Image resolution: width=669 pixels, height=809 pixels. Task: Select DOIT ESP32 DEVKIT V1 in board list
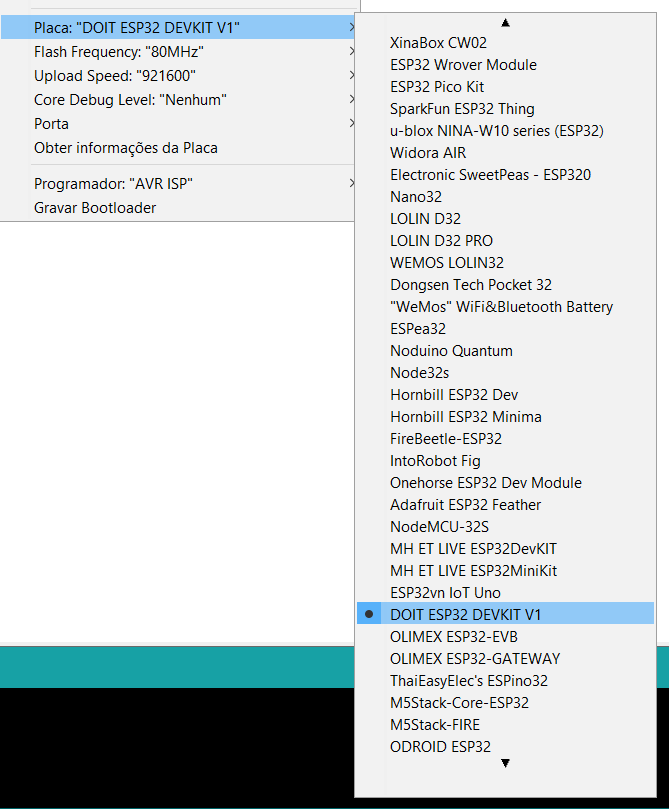coord(505,613)
